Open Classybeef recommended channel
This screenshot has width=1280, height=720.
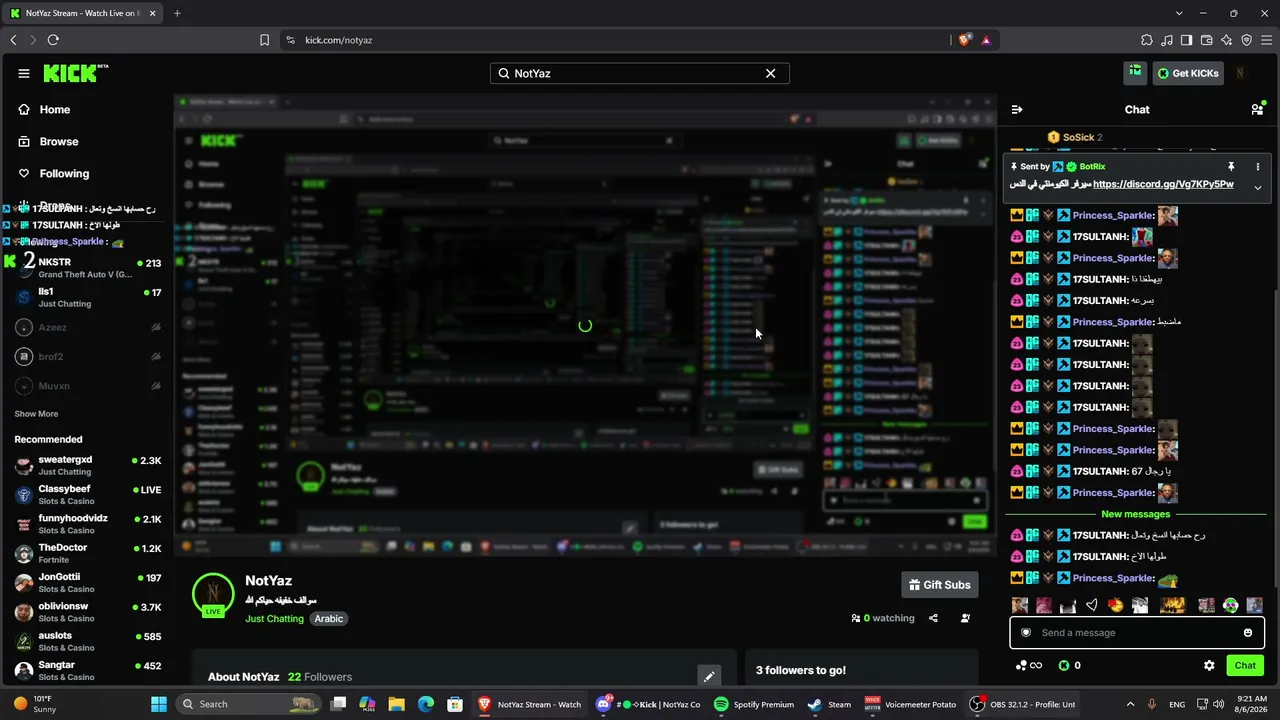[87, 495]
